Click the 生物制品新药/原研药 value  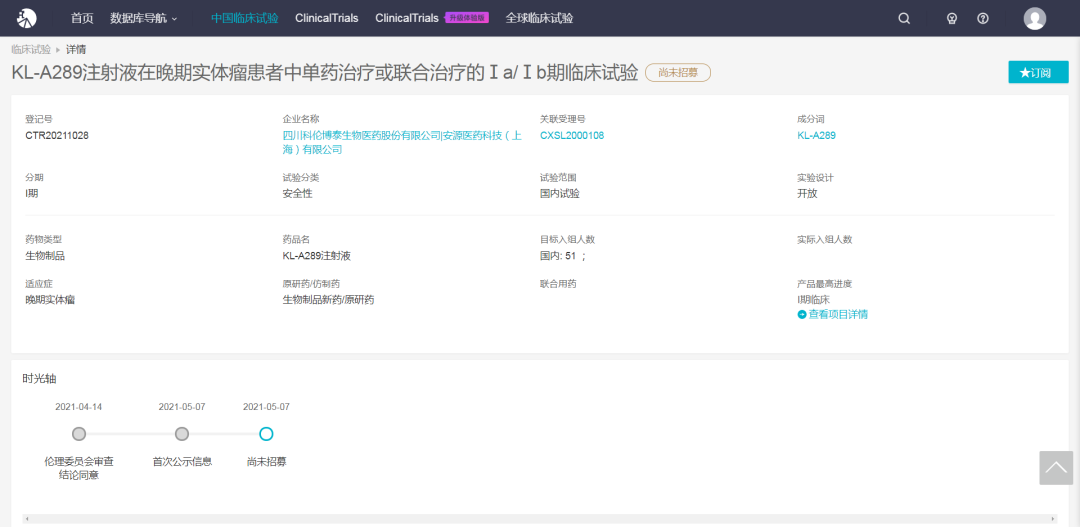pos(329,300)
